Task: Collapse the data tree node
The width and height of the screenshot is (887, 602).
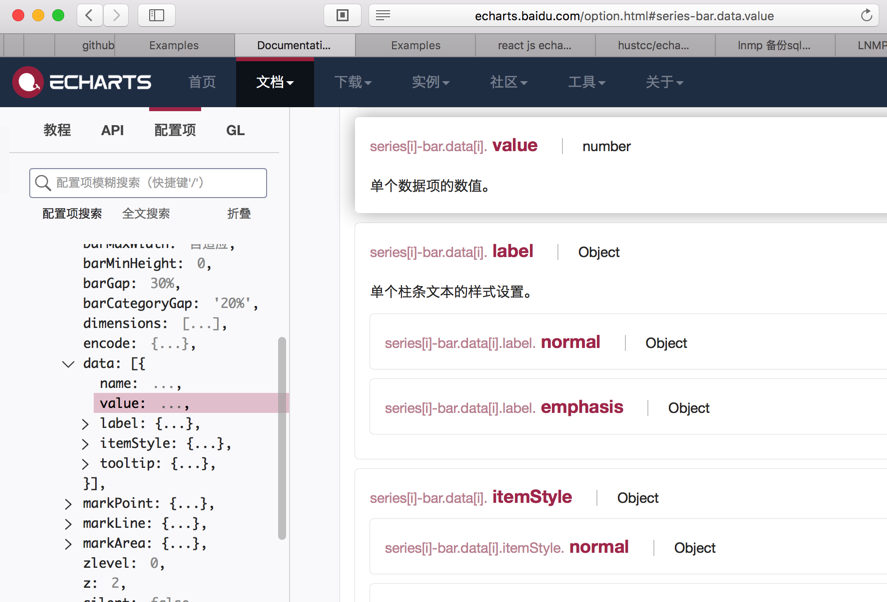Action: coord(68,364)
